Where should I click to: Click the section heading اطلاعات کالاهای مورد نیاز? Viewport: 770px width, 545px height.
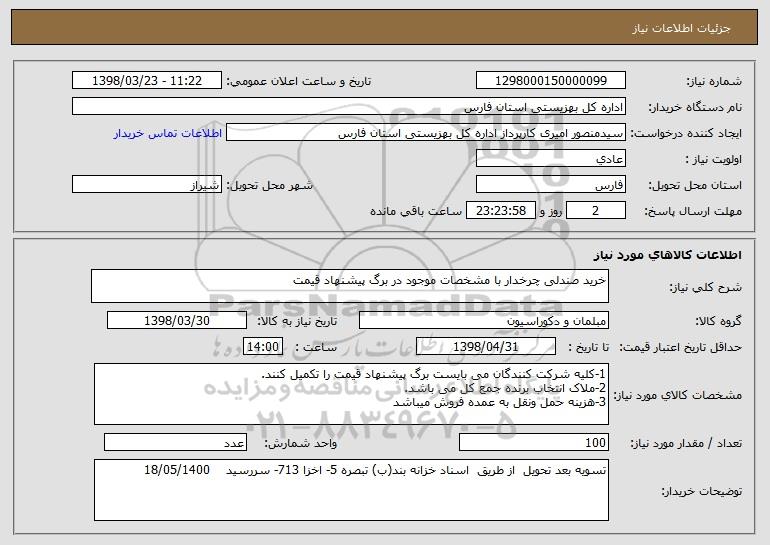(x=668, y=255)
